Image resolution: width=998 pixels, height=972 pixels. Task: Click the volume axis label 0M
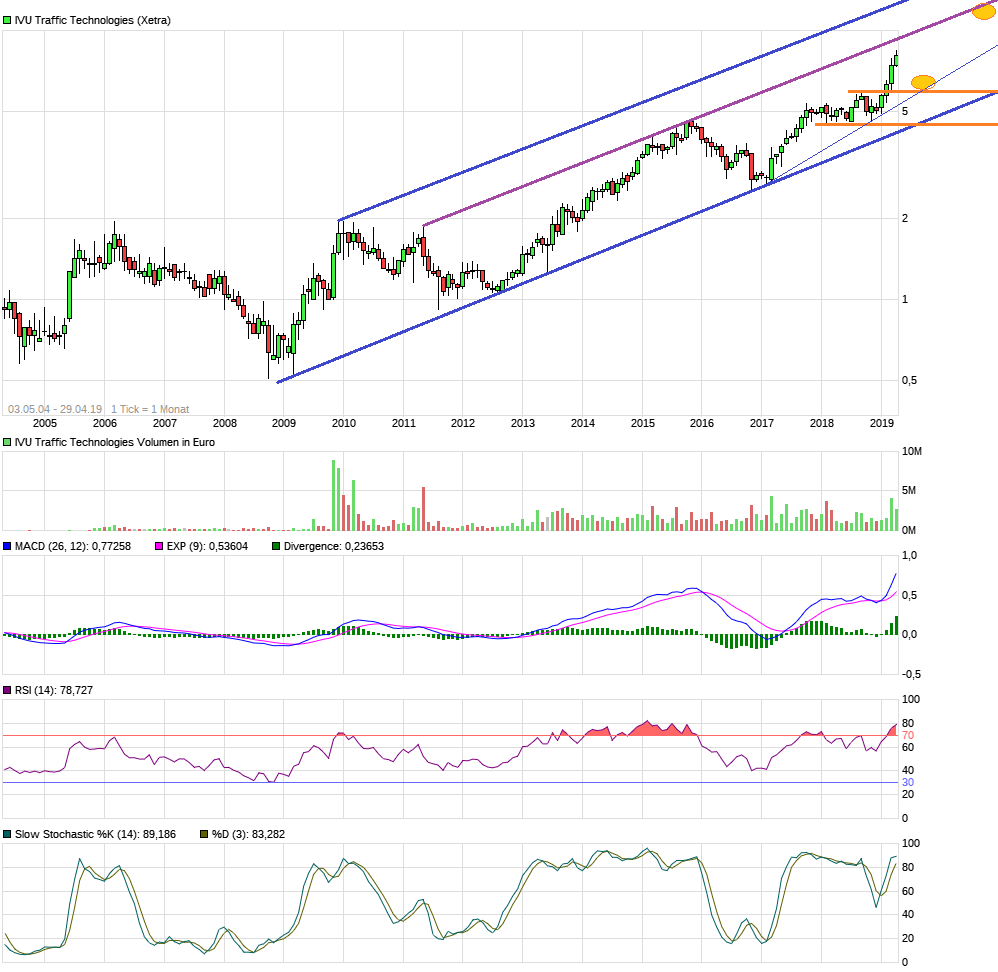click(x=909, y=530)
